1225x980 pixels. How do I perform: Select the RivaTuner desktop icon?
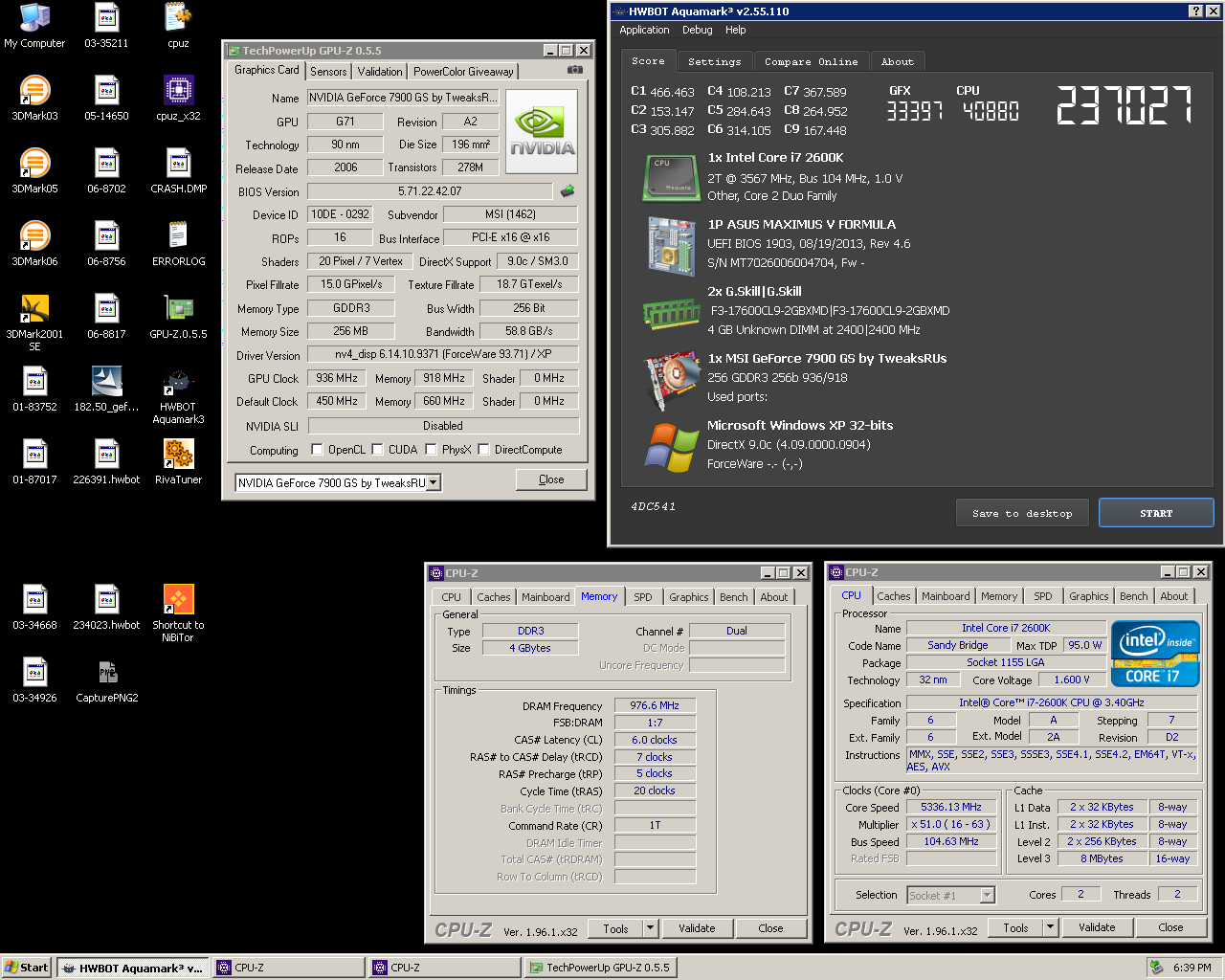(178, 461)
